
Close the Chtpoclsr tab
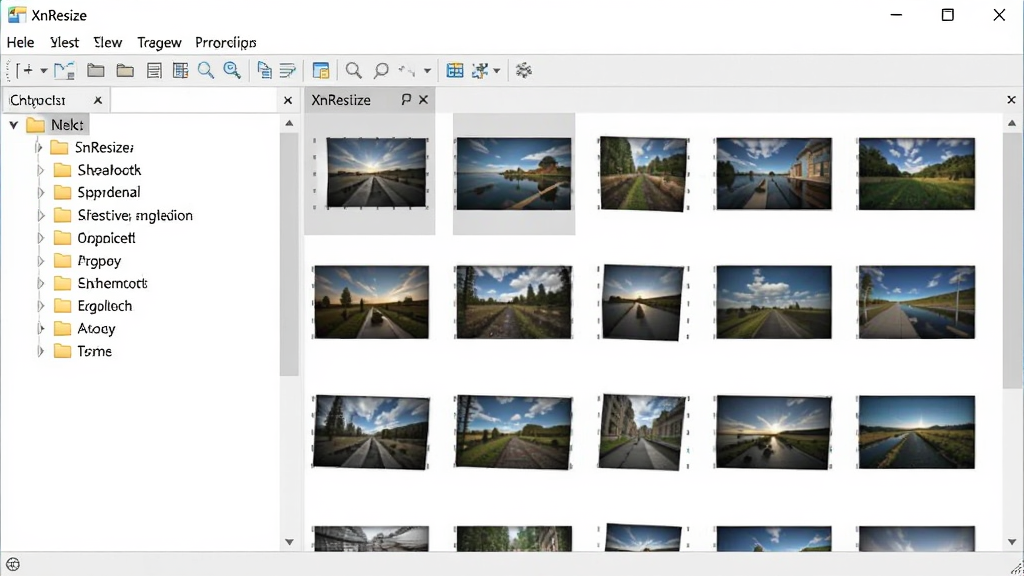(x=98, y=100)
